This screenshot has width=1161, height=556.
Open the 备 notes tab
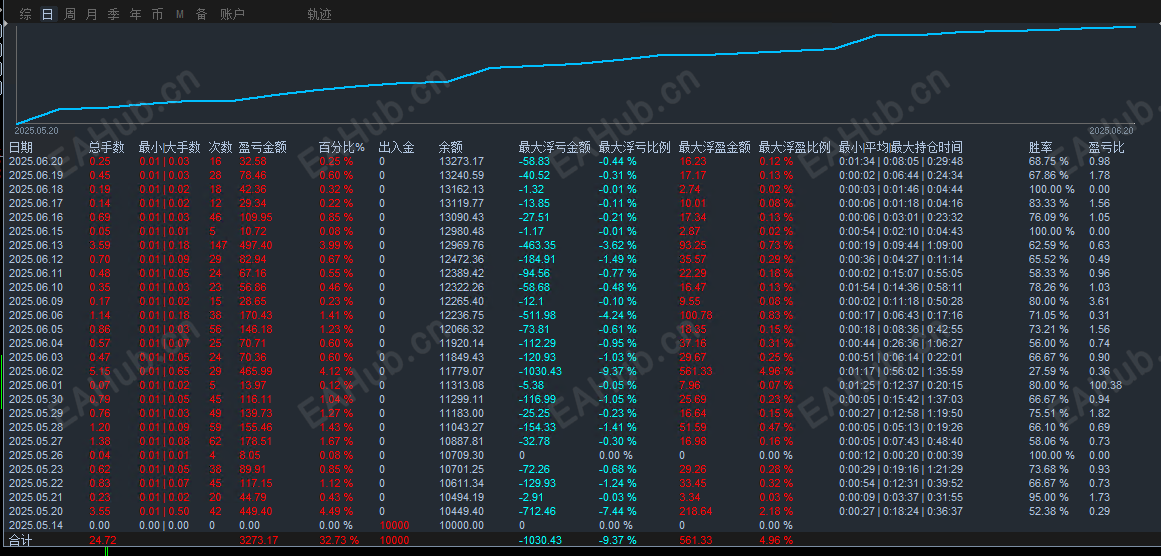tap(201, 14)
